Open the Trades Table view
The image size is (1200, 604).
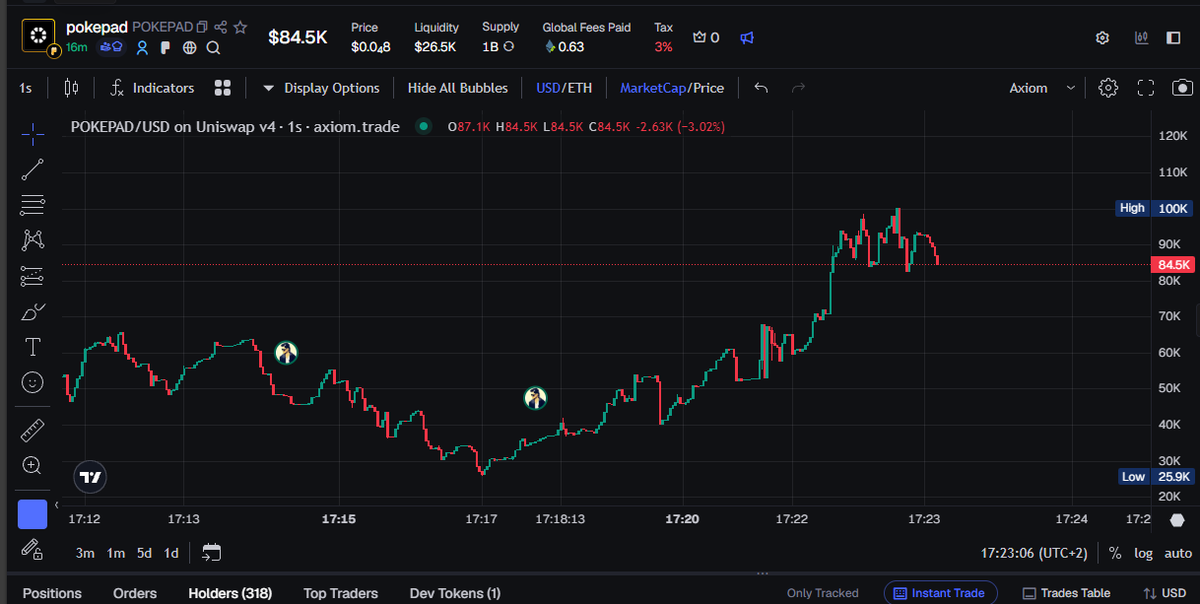pyautogui.click(x=1066, y=593)
